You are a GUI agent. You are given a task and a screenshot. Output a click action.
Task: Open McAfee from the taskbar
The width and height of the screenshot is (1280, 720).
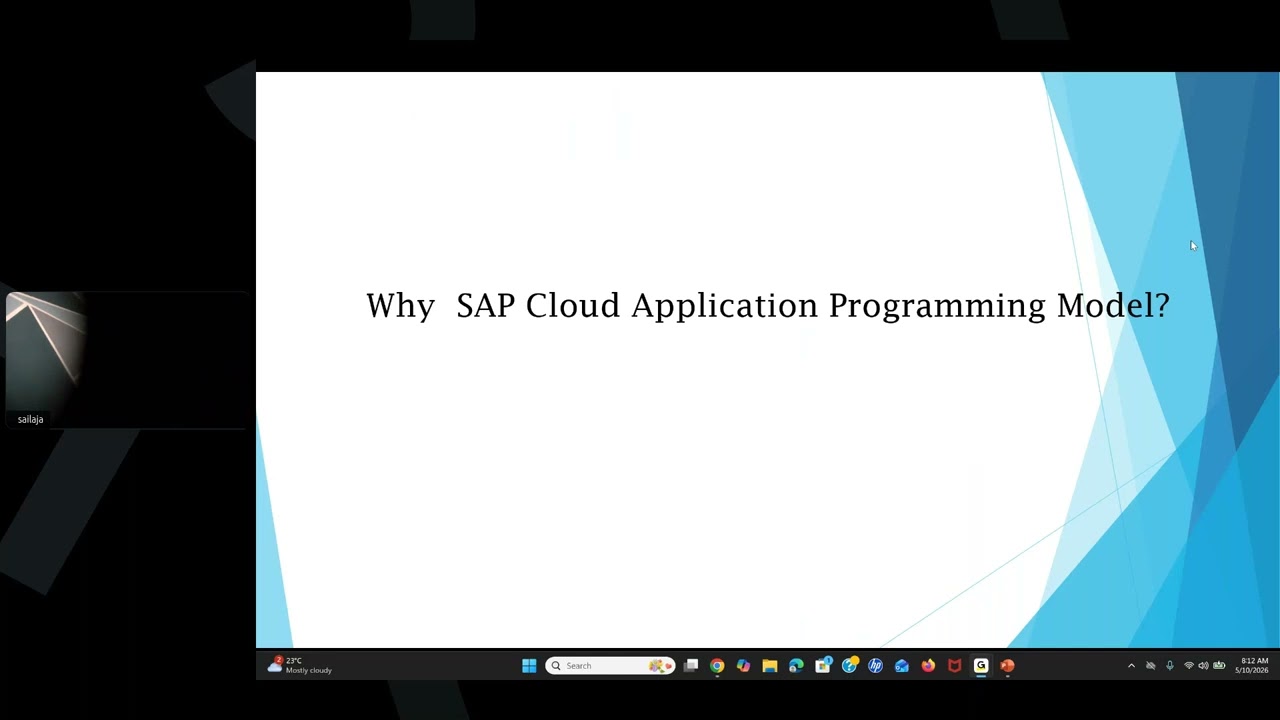(955, 666)
